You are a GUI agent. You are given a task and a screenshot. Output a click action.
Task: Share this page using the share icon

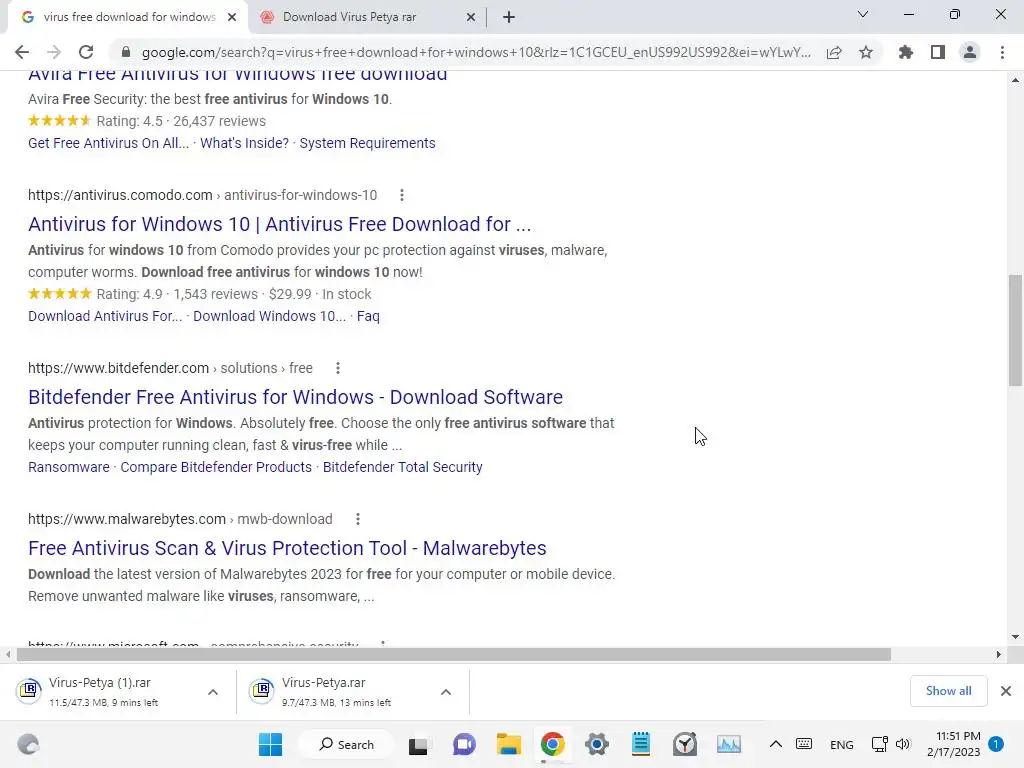pos(834,52)
